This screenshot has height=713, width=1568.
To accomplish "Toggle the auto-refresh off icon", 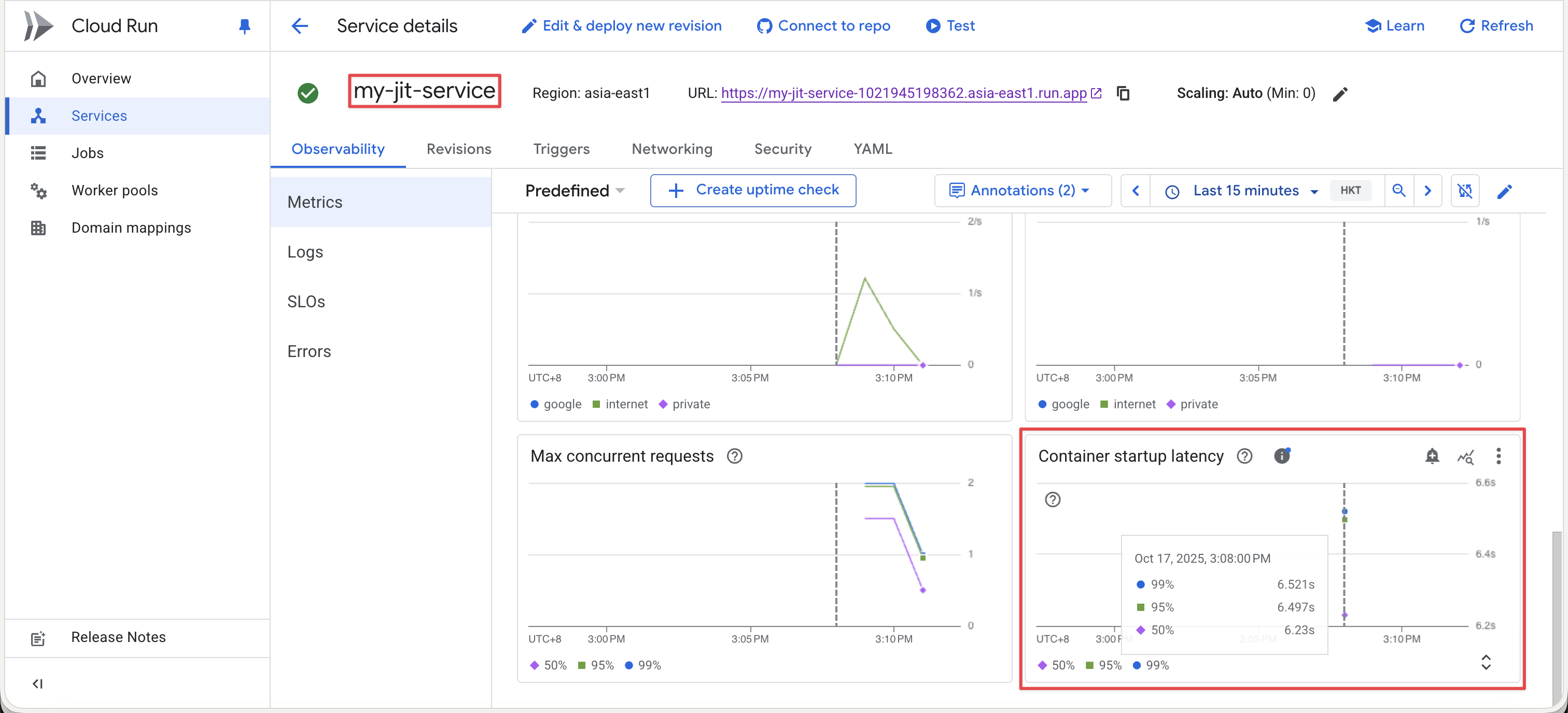I will click(1466, 190).
